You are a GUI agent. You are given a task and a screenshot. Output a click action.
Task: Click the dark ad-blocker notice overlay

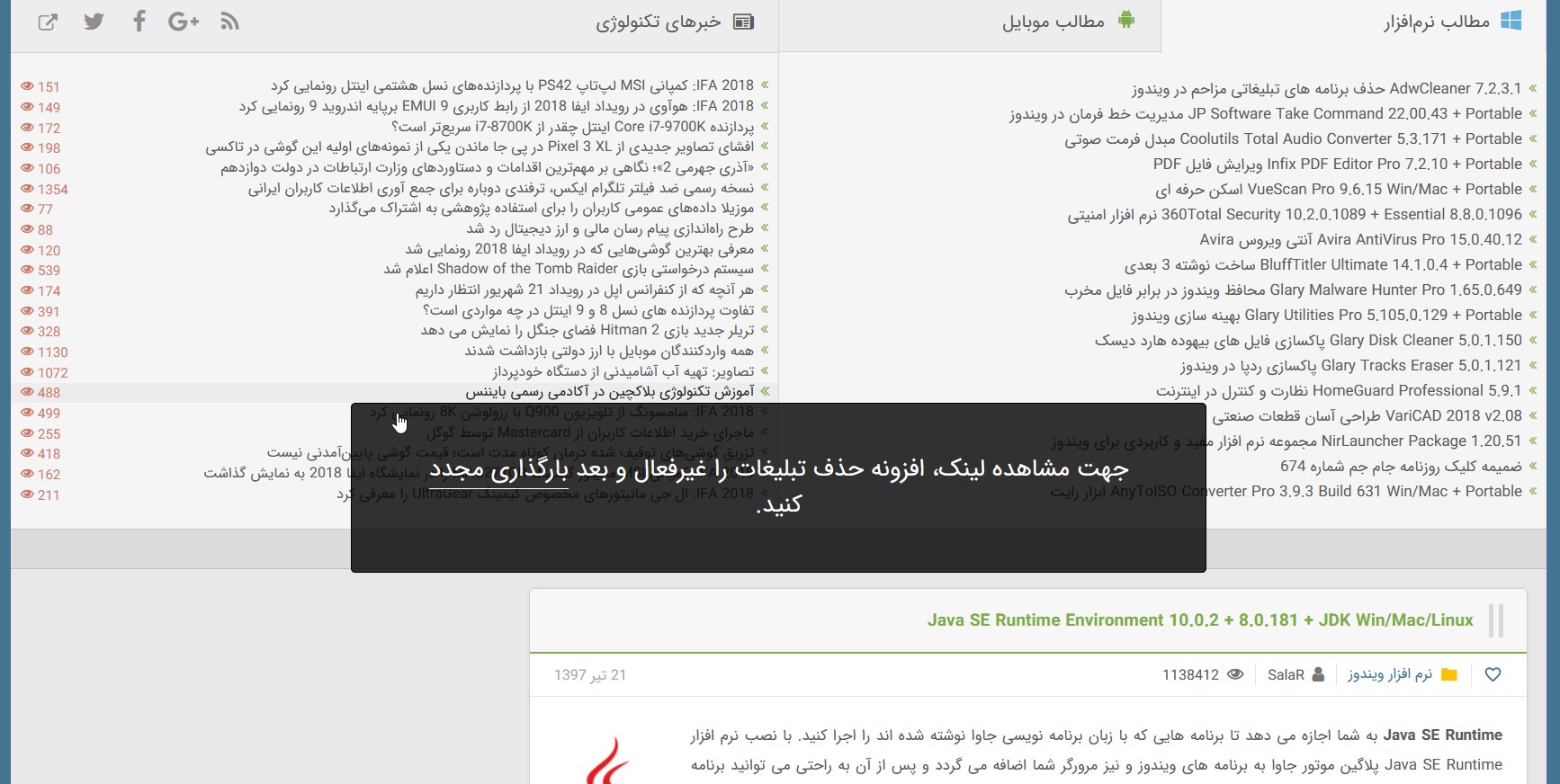coord(778,539)
